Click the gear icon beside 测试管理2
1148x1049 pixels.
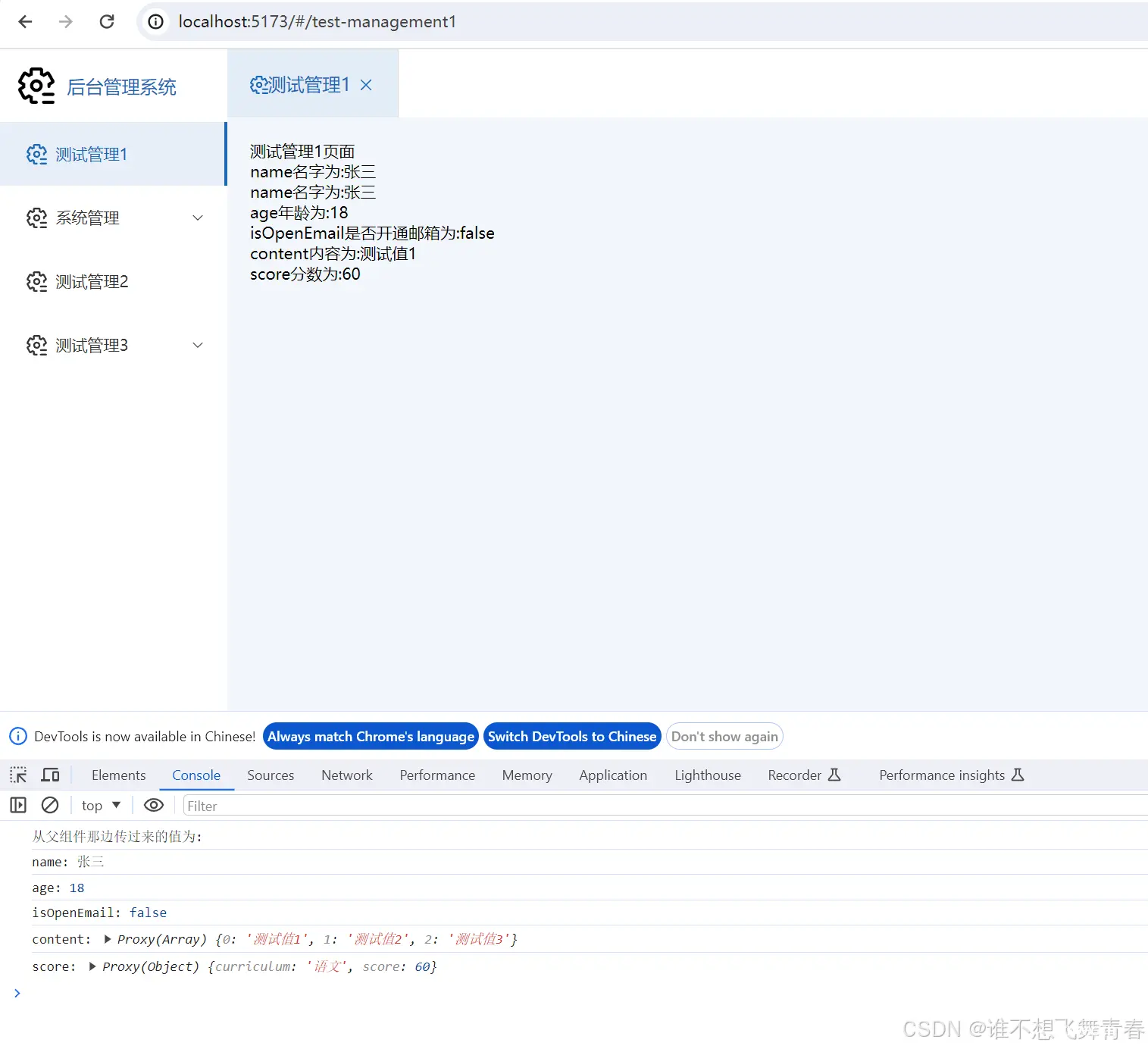36,282
